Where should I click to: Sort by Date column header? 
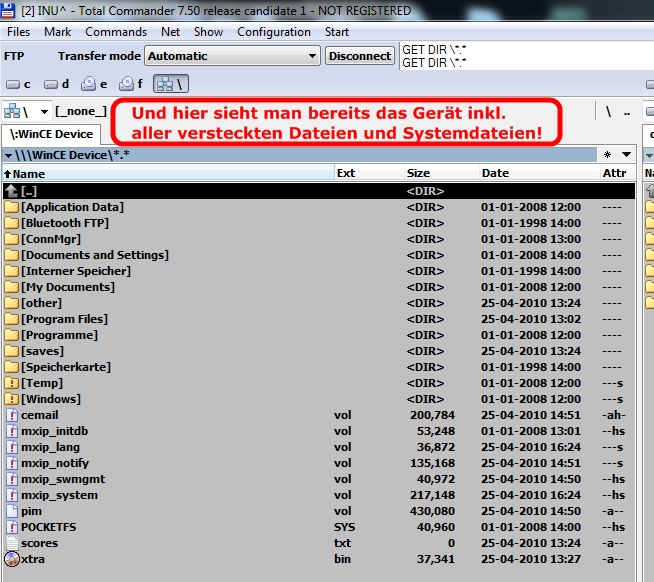(x=539, y=173)
